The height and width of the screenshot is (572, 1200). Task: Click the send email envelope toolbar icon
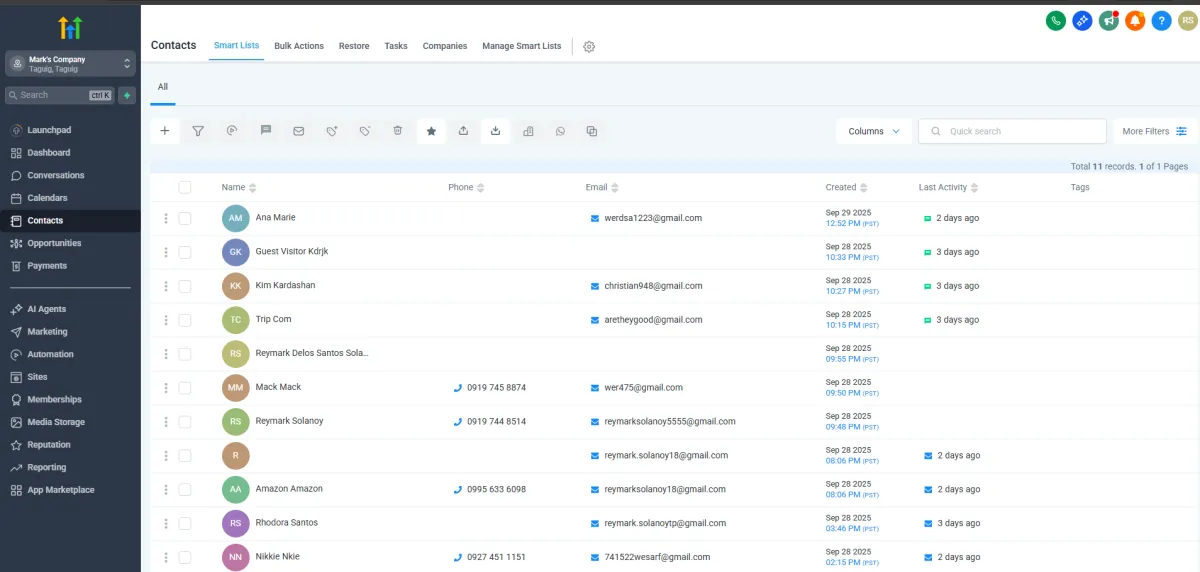coord(298,131)
